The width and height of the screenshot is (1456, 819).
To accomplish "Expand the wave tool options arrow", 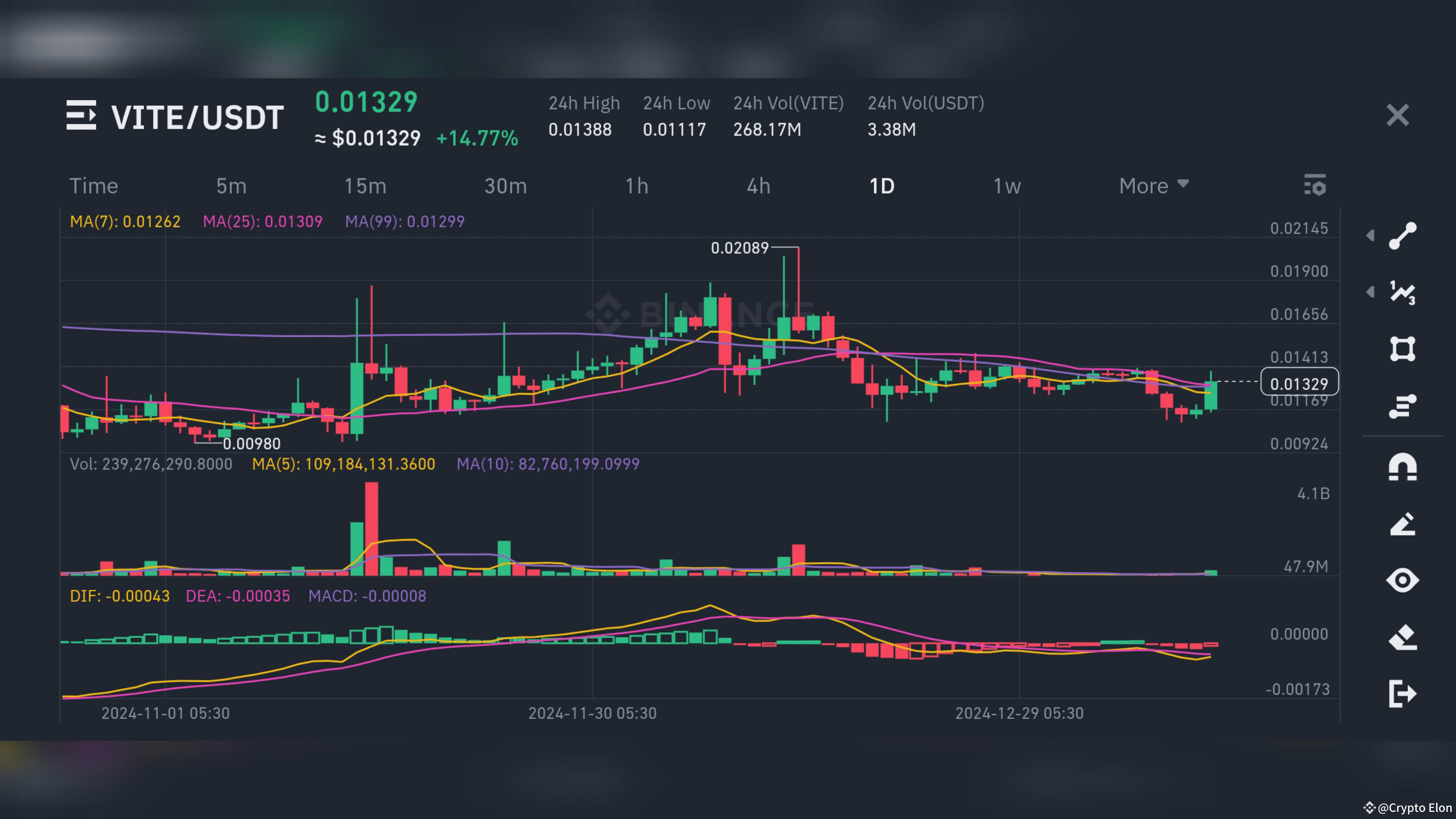I will pyautogui.click(x=1370, y=292).
